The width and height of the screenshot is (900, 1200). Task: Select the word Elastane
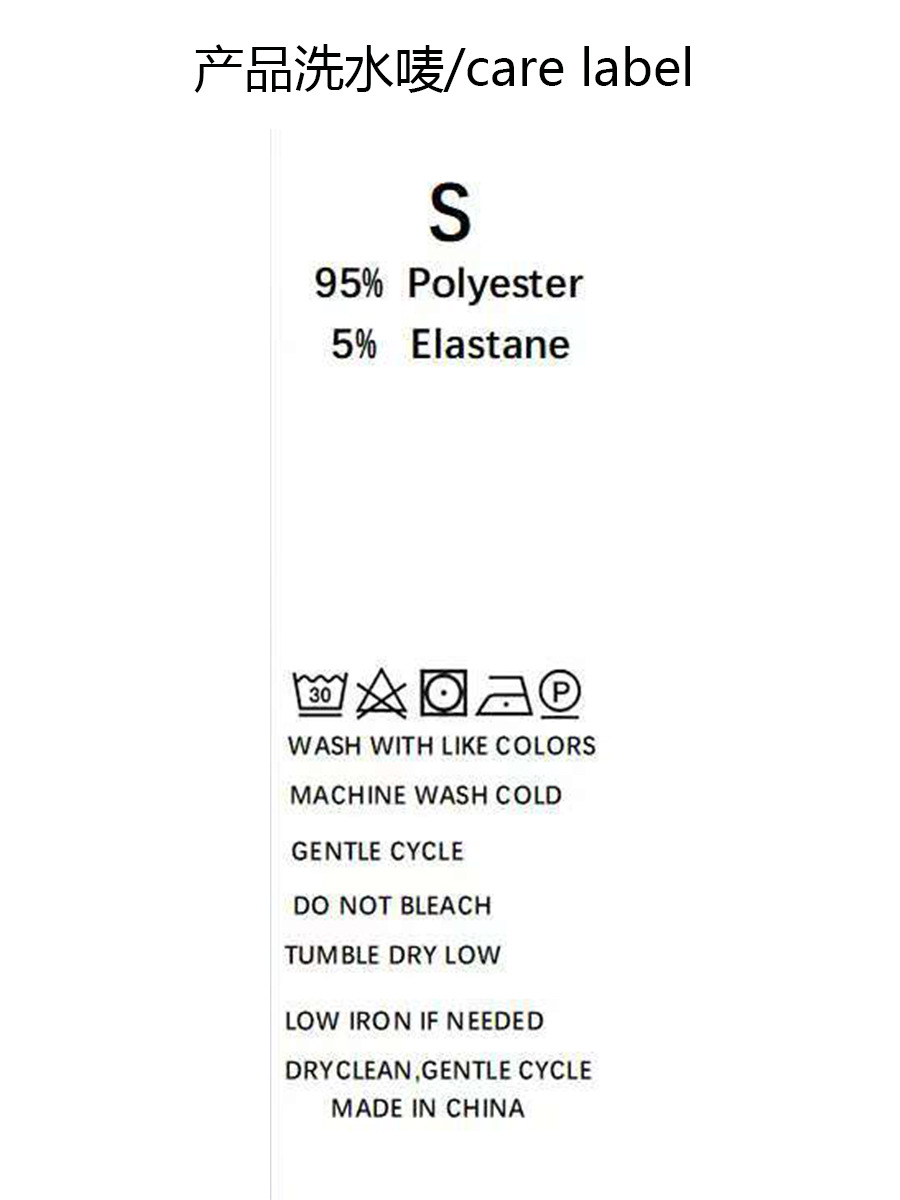click(490, 345)
